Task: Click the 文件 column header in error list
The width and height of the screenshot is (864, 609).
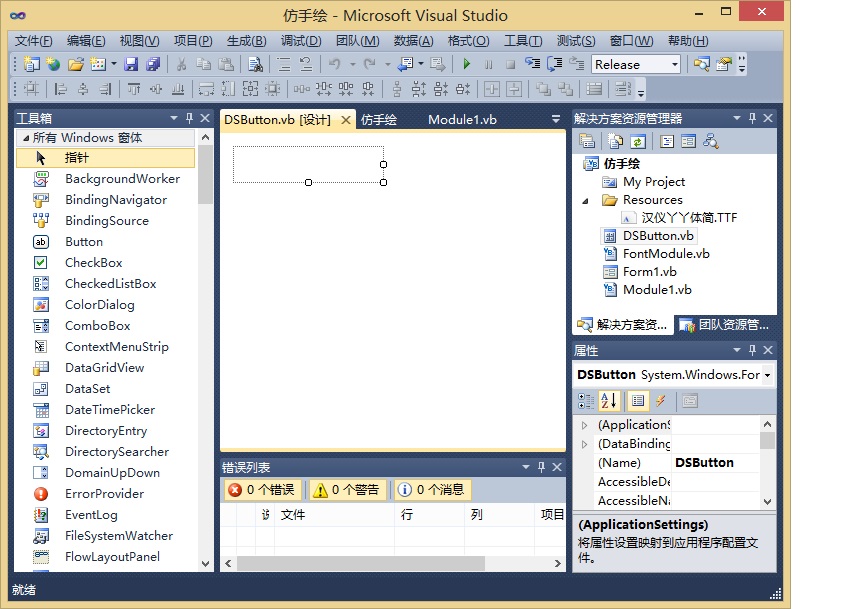Action: click(334, 514)
